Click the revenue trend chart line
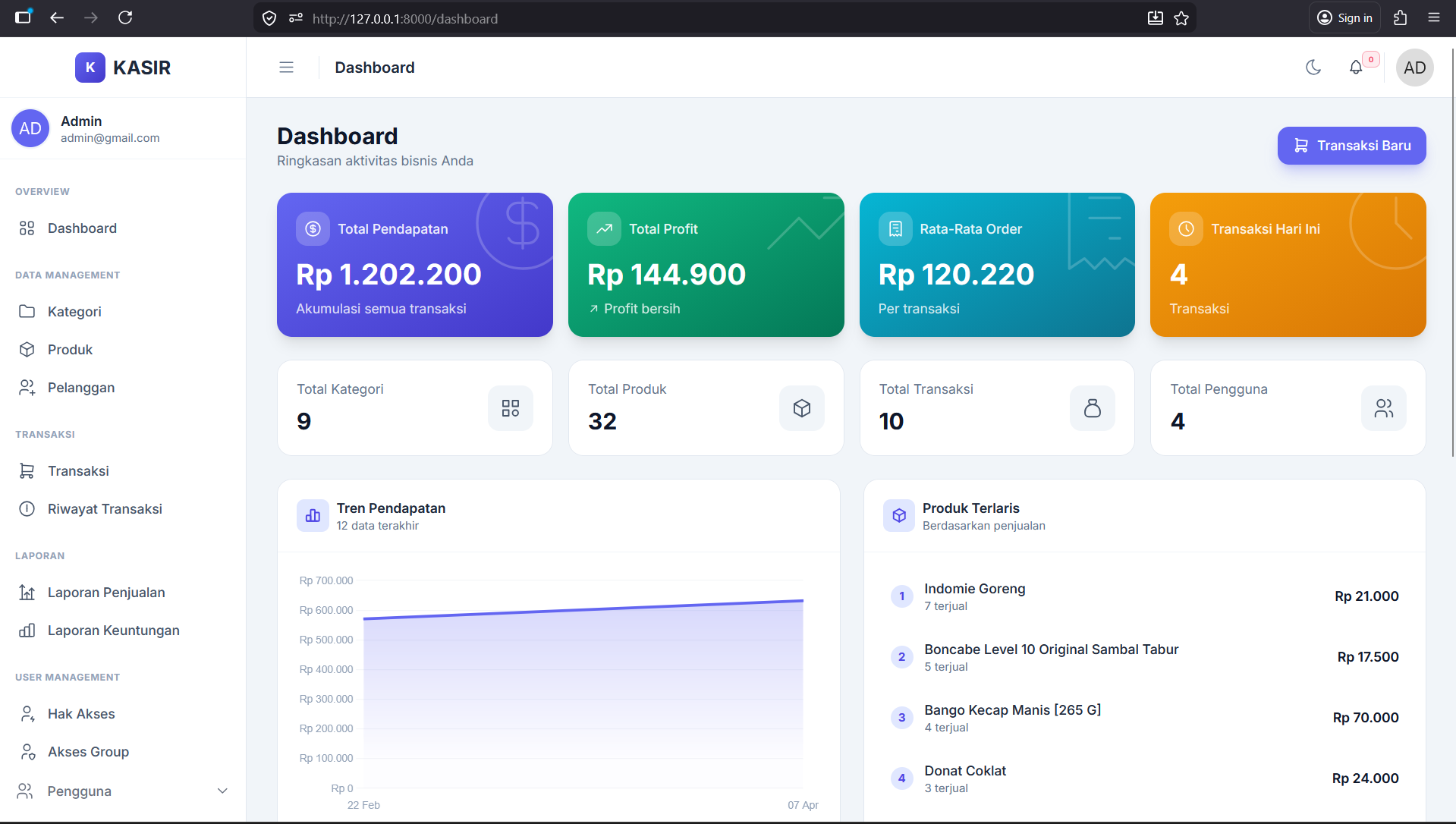The image size is (1456, 824). pyautogui.click(x=583, y=609)
